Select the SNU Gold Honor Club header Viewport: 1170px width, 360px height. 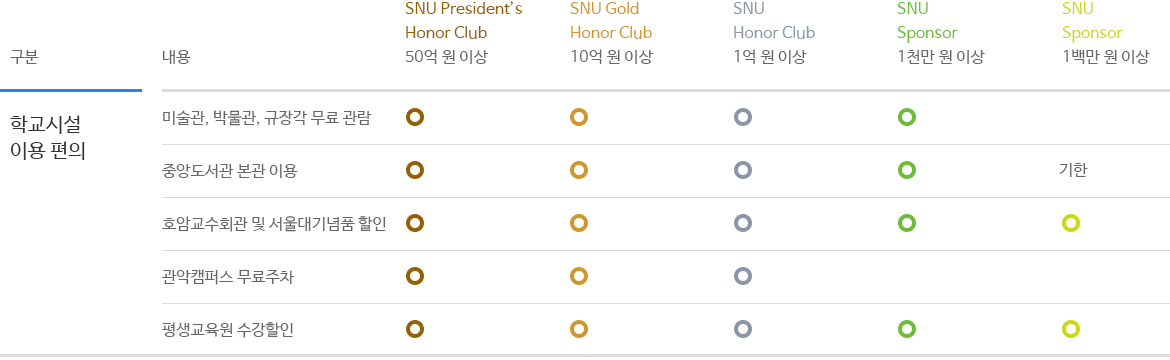pyautogui.click(x=611, y=33)
